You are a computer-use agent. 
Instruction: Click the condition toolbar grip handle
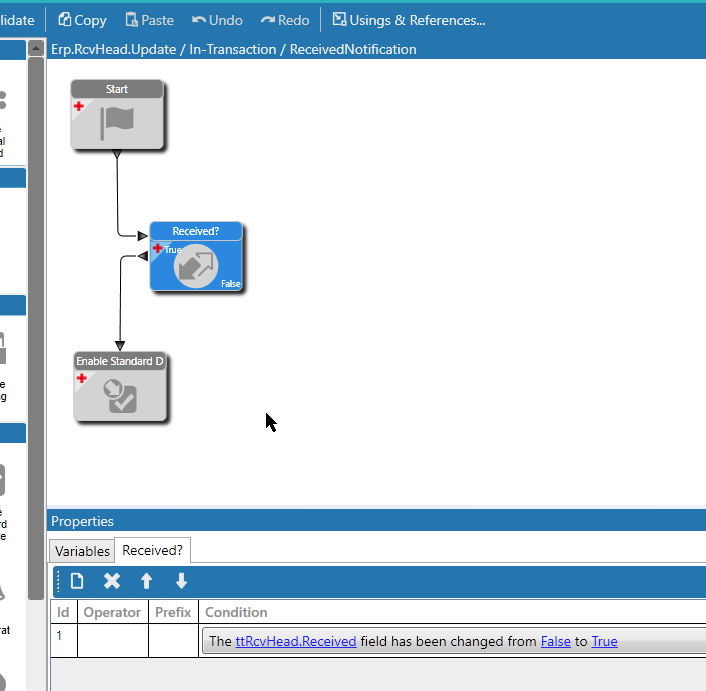(58, 581)
